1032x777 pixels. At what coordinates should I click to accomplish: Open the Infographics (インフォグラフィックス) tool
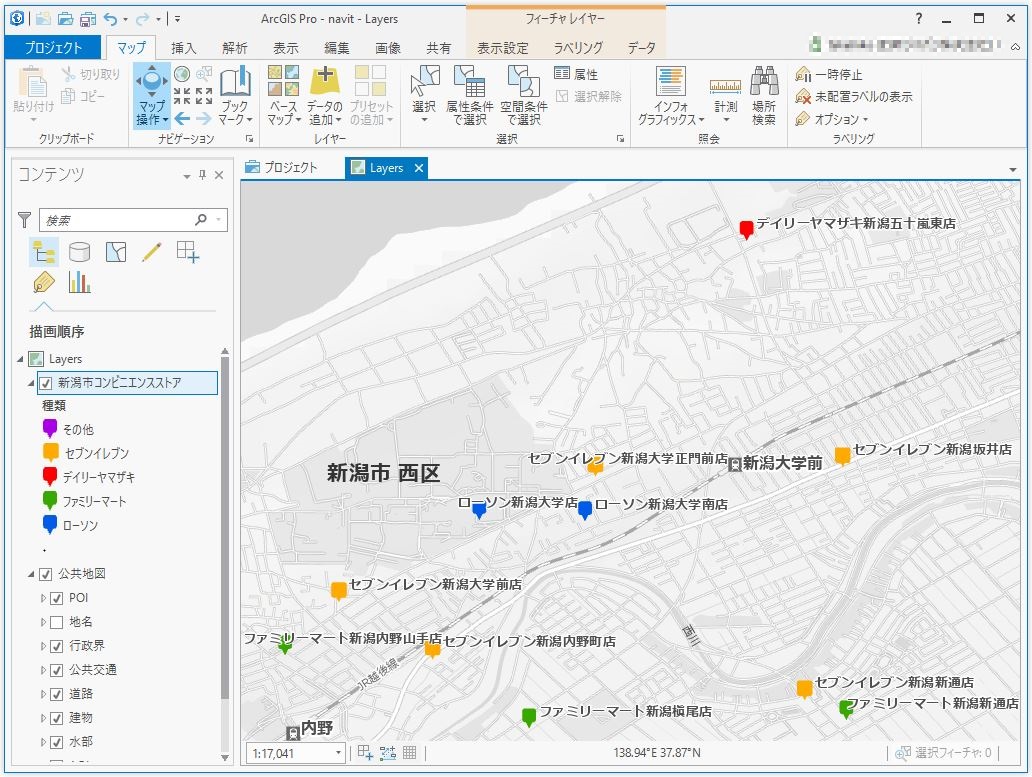tap(671, 95)
